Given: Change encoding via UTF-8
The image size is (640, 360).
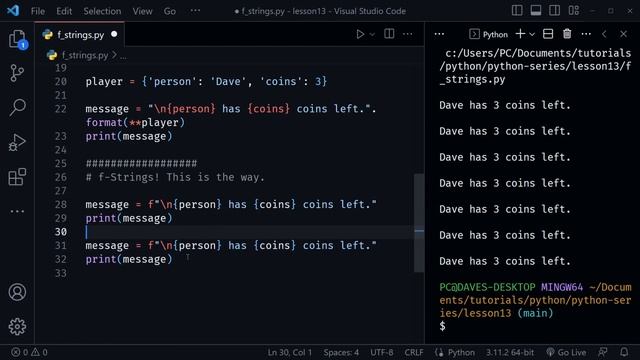Looking at the screenshot, I should 382,352.
